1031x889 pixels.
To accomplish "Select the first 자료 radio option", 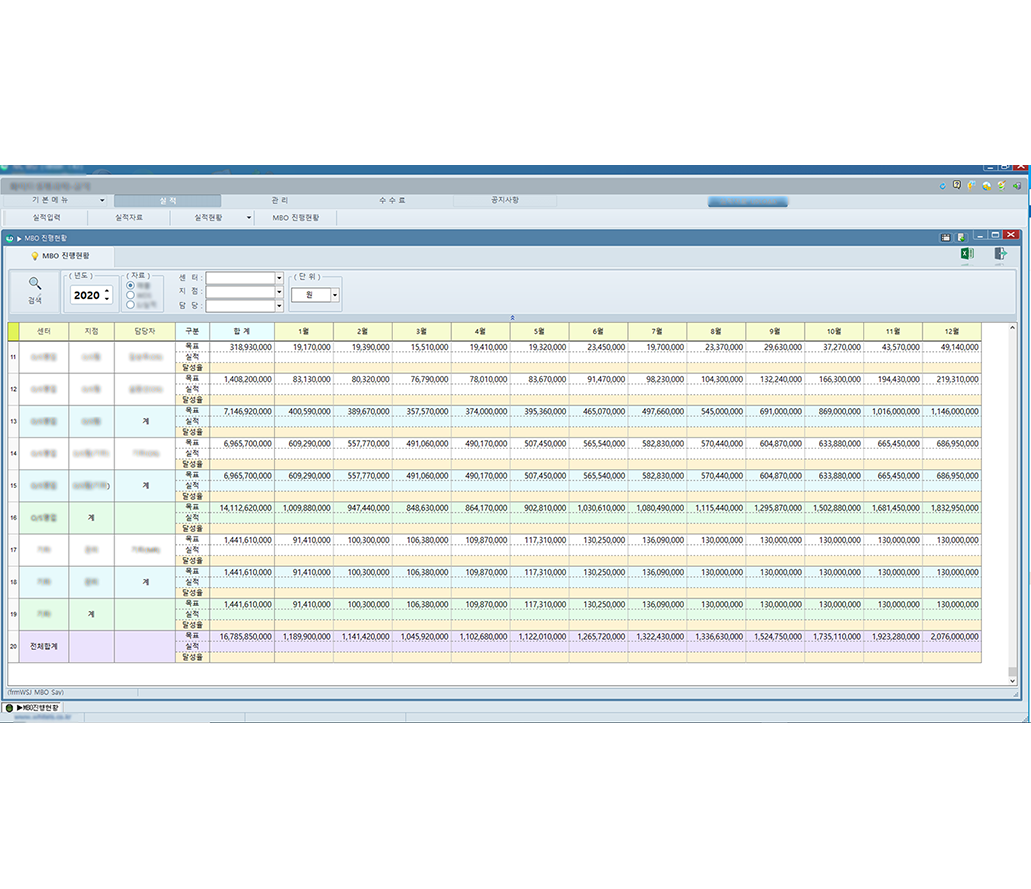I will (x=131, y=285).
